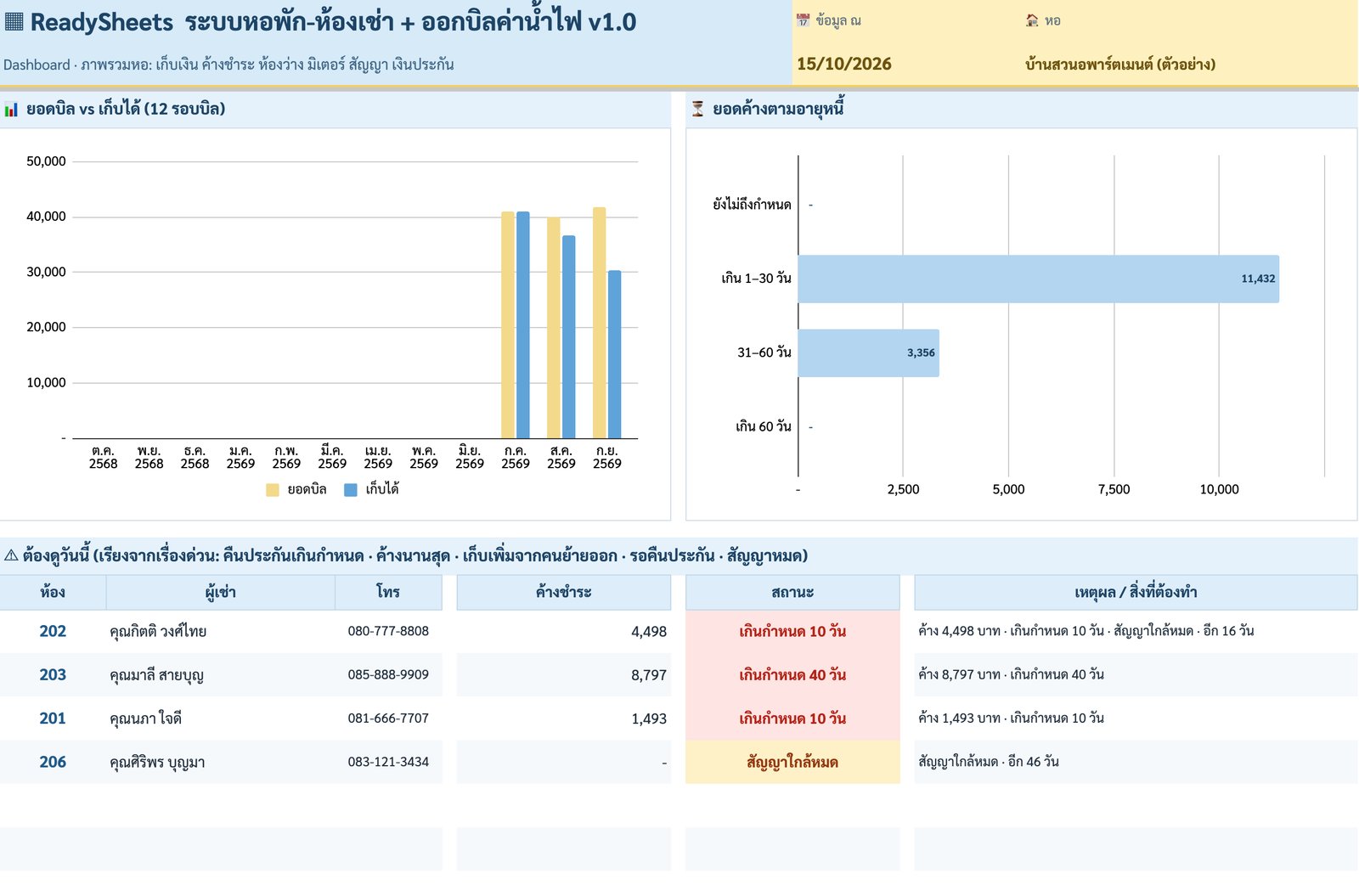
Task: Click the yellow status สัญญาใกล้หมด
Action: tap(792, 762)
